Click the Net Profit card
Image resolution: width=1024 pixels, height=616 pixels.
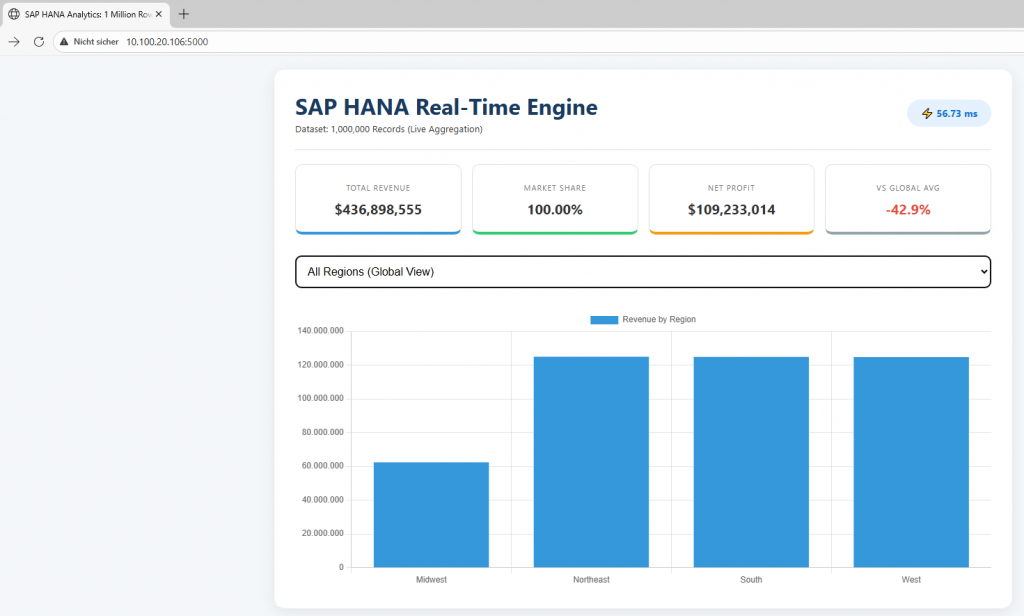tap(731, 199)
